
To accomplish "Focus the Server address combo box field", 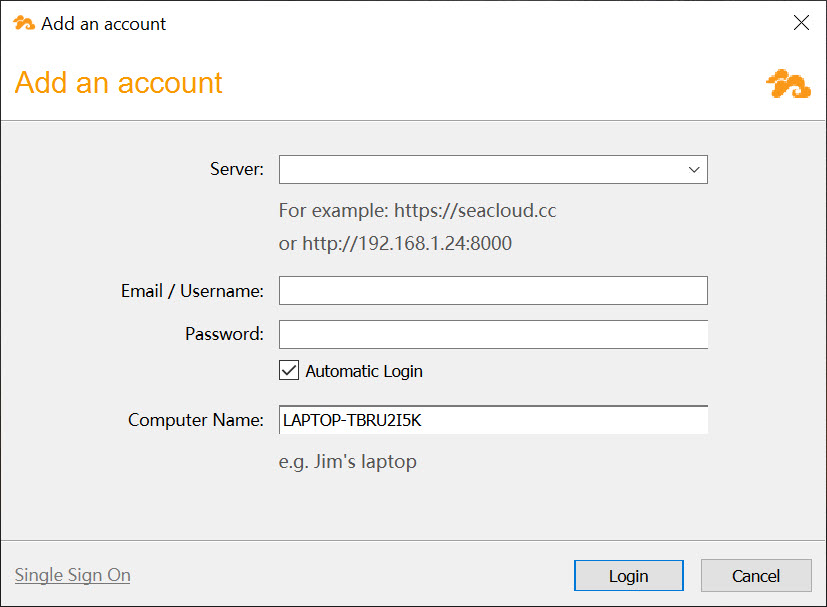I will 493,169.
